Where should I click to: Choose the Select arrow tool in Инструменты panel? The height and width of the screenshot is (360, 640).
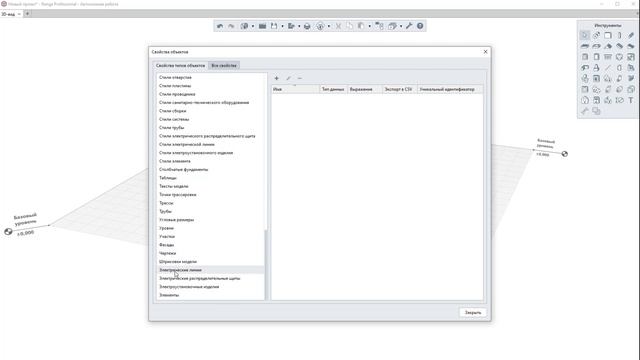click(x=585, y=35)
